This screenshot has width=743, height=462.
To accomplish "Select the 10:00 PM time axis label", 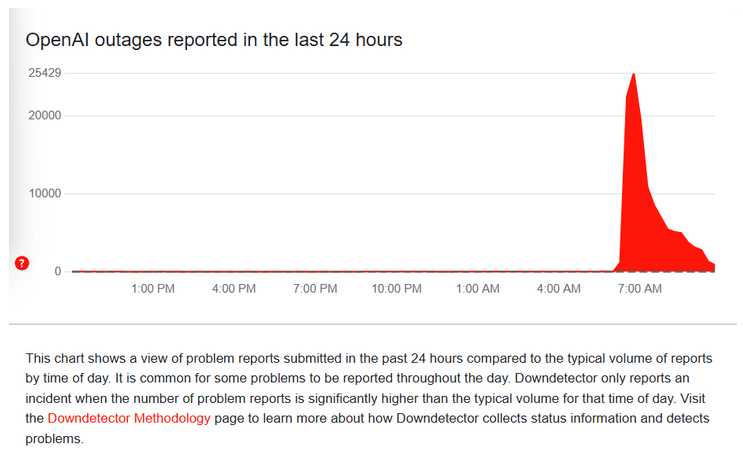I will [397, 289].
